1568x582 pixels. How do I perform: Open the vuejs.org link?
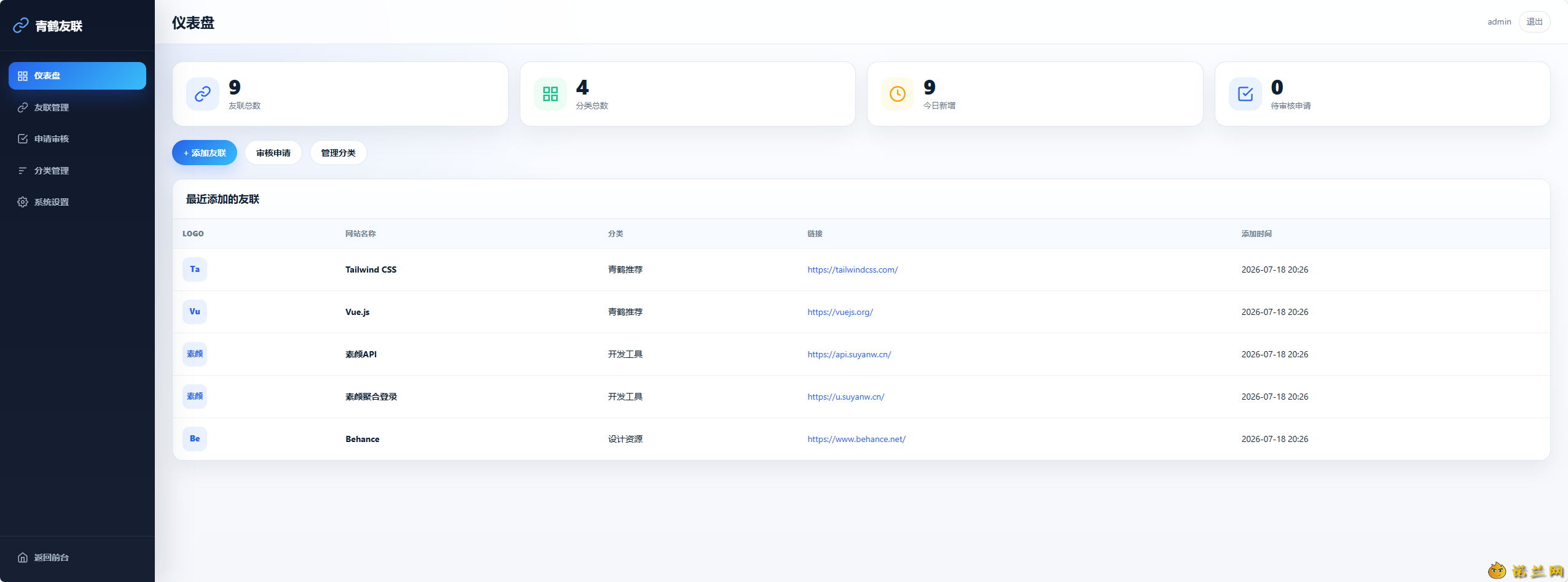[x=840, y=312]
